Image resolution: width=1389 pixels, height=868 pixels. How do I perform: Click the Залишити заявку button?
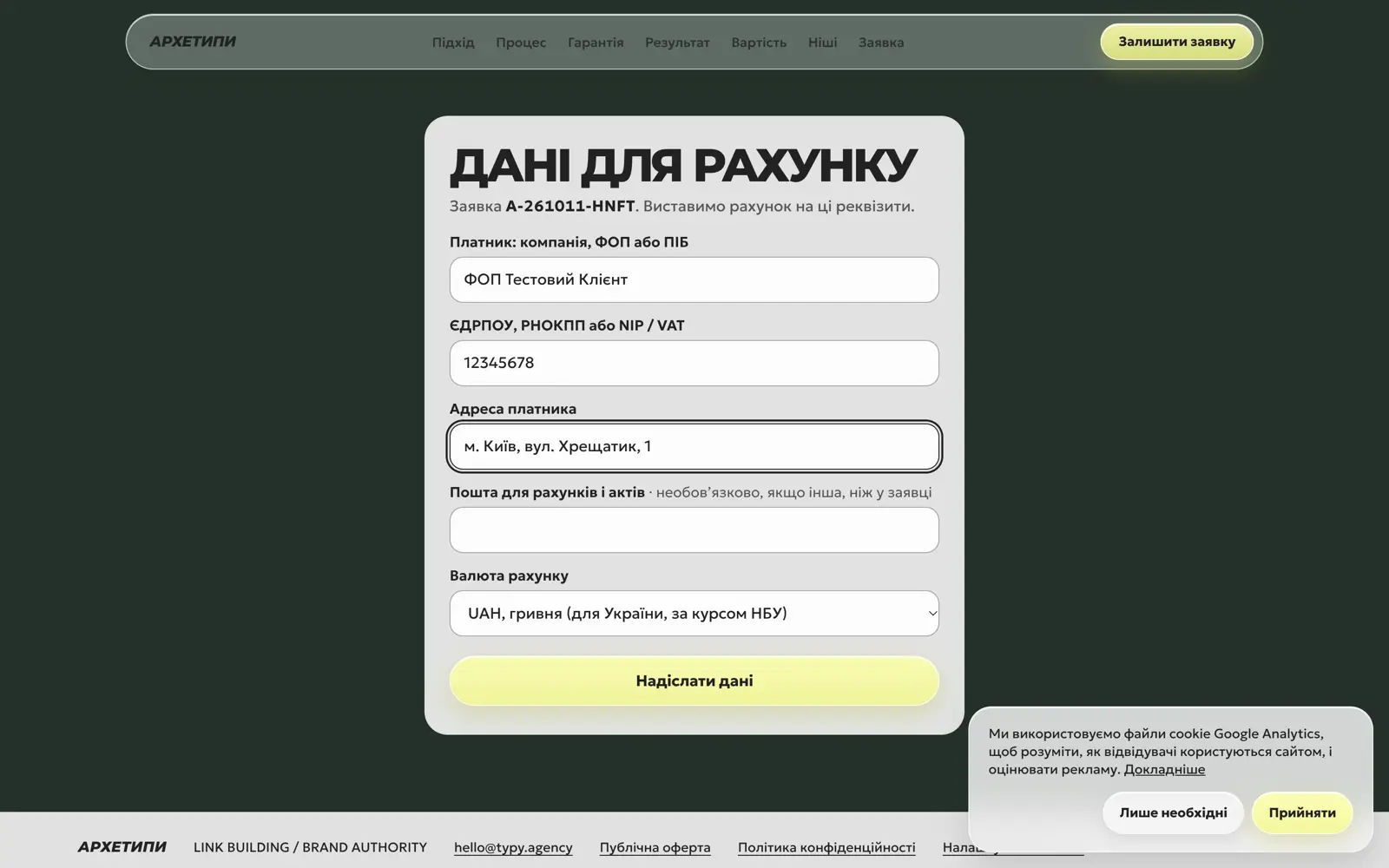[1176, 42]
